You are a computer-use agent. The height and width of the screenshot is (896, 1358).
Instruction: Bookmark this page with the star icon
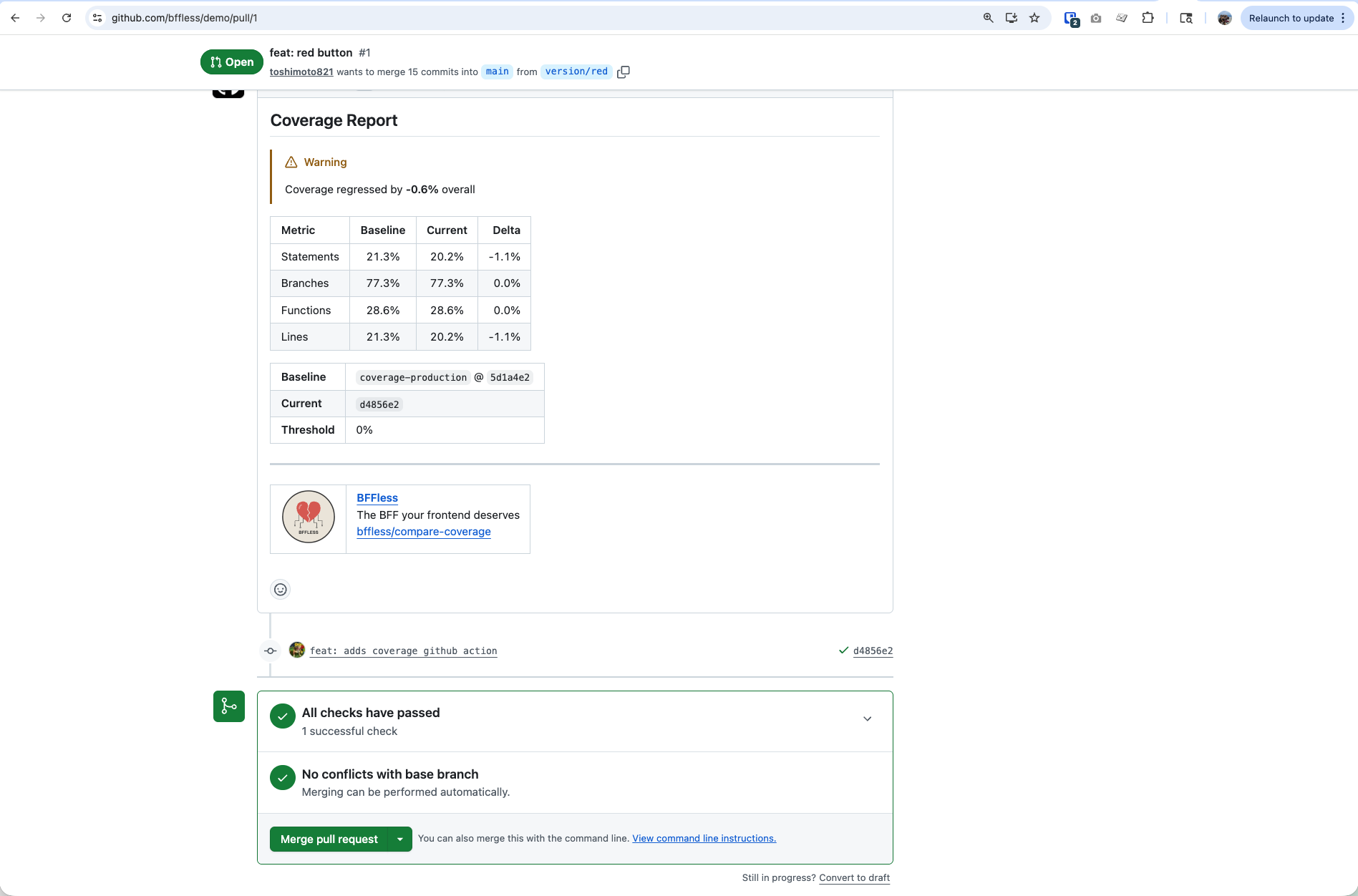pyautogui.click(x=1034, y=18)
